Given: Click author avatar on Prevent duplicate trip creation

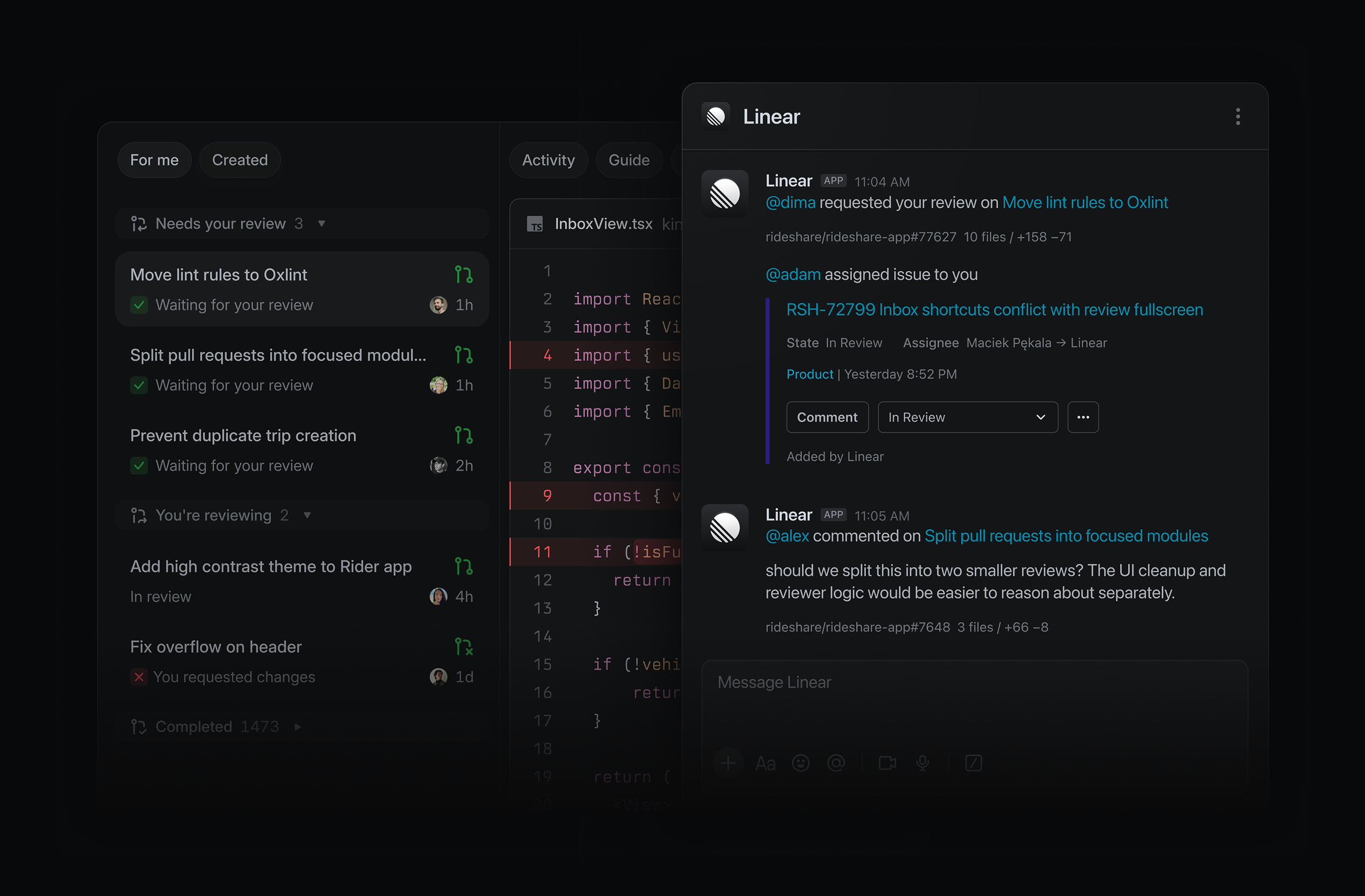Looking at the screenshot, I should click(x=438, y=465).
